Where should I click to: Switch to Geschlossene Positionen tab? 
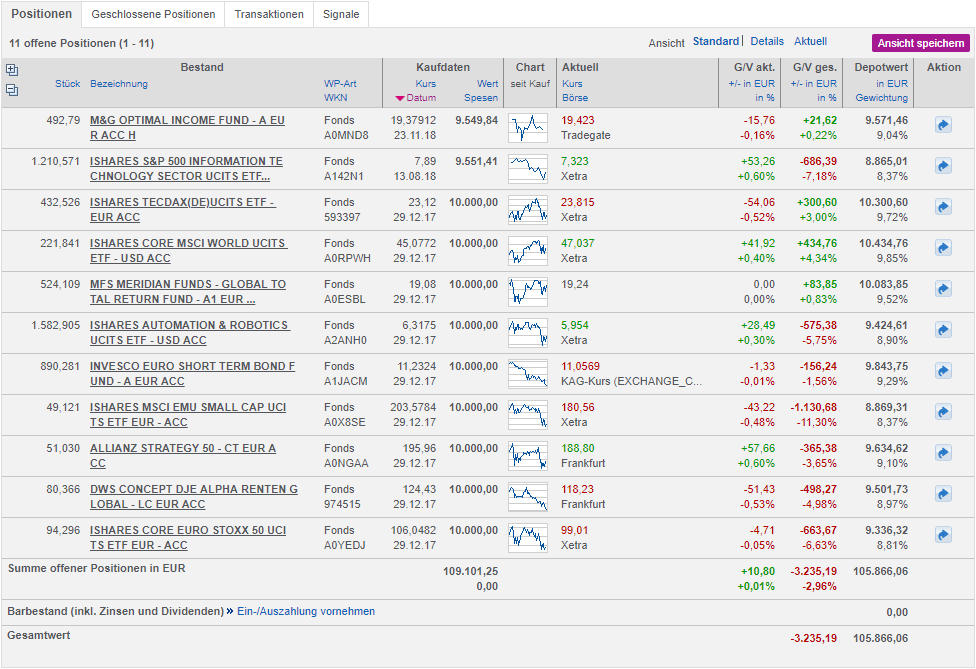(153, 15)
